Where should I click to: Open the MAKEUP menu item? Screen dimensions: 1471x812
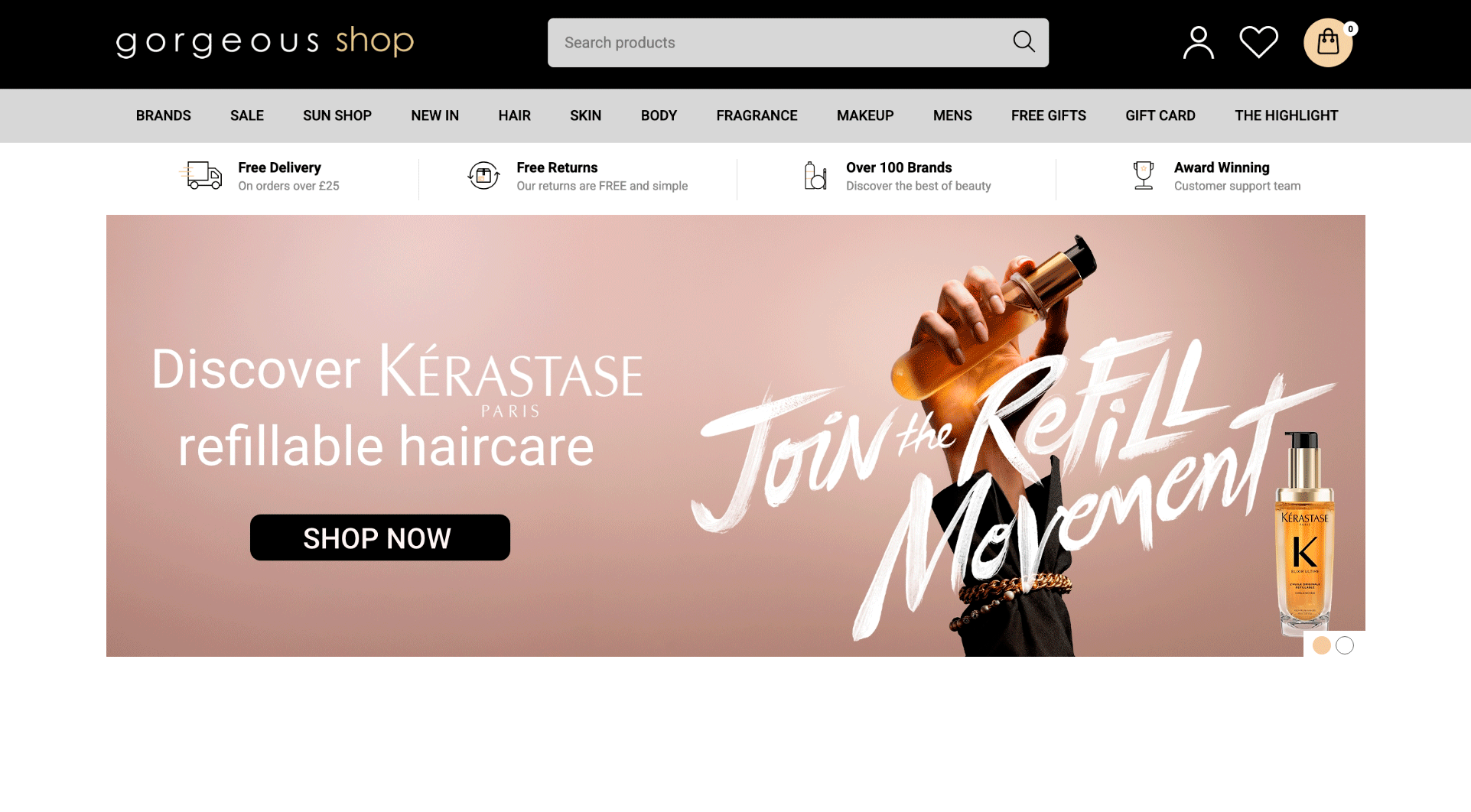click(865, 115)
